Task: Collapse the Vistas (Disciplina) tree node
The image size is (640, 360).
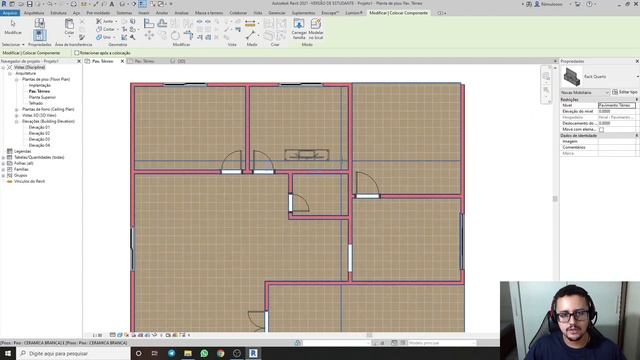Action: 3,67
